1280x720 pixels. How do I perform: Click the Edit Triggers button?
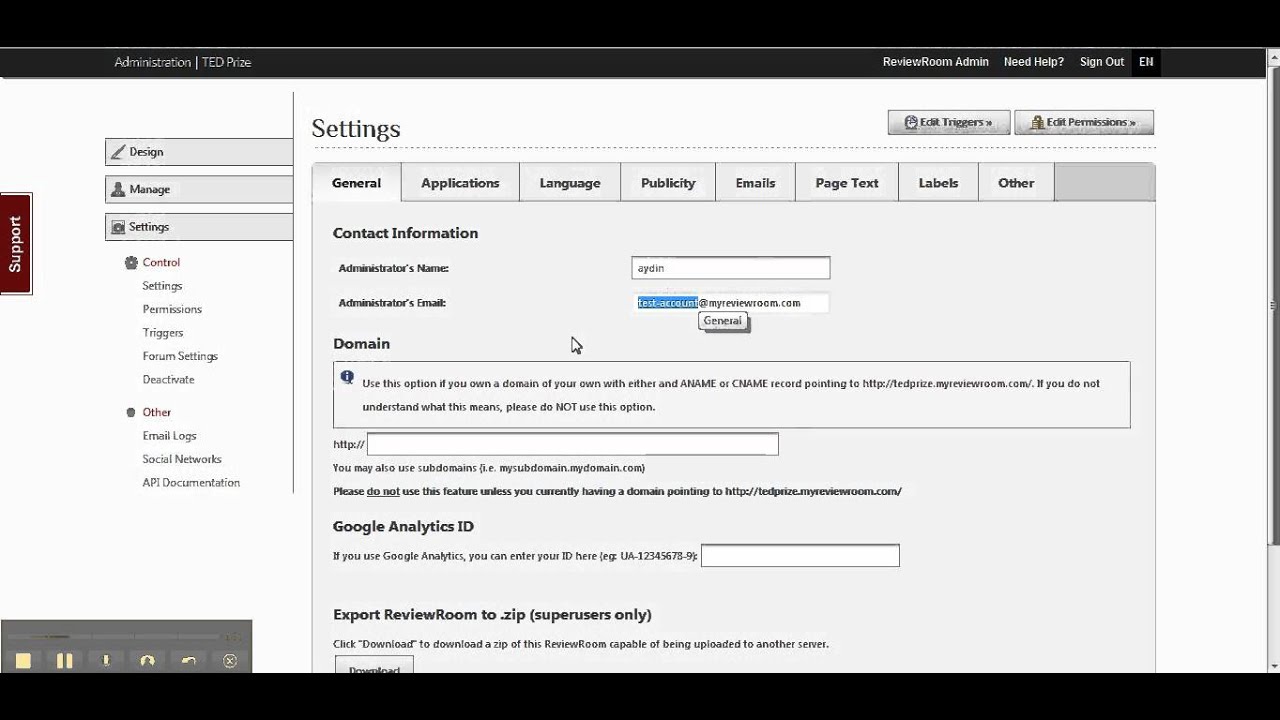tap(949, 122)
